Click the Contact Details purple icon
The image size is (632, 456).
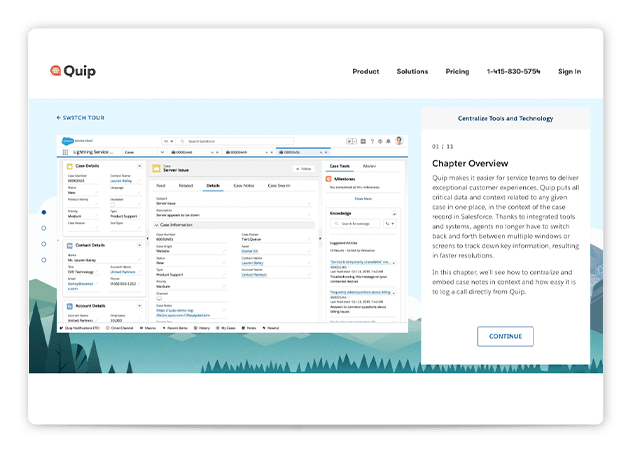pyautogui.click(x=70, y=246)
